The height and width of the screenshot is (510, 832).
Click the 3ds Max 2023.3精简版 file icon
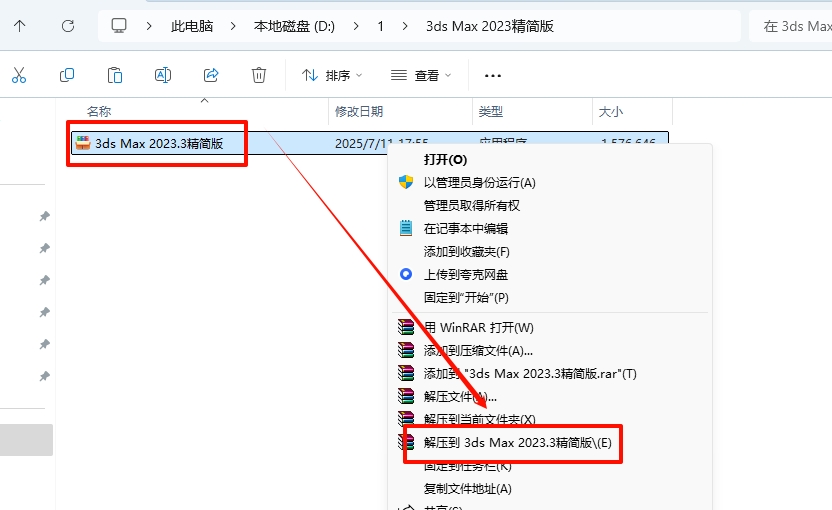coord(83,143)
